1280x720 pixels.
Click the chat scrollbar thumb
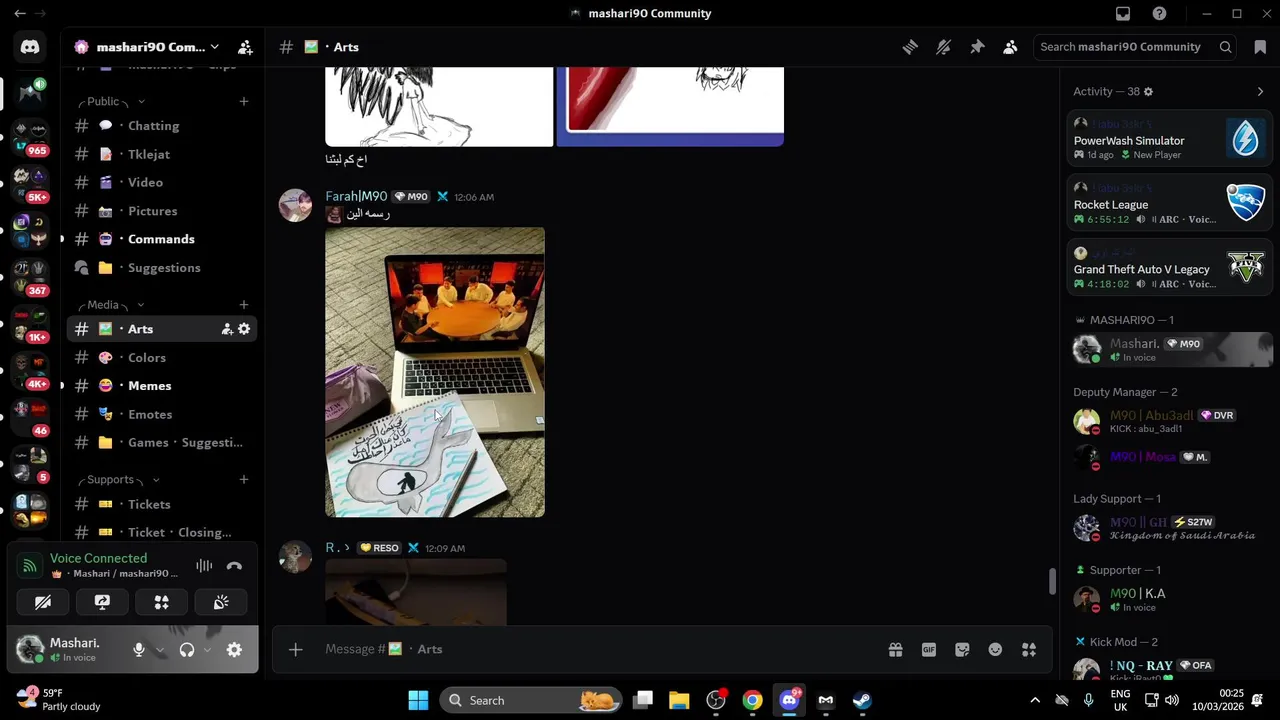coord(1051,581)
